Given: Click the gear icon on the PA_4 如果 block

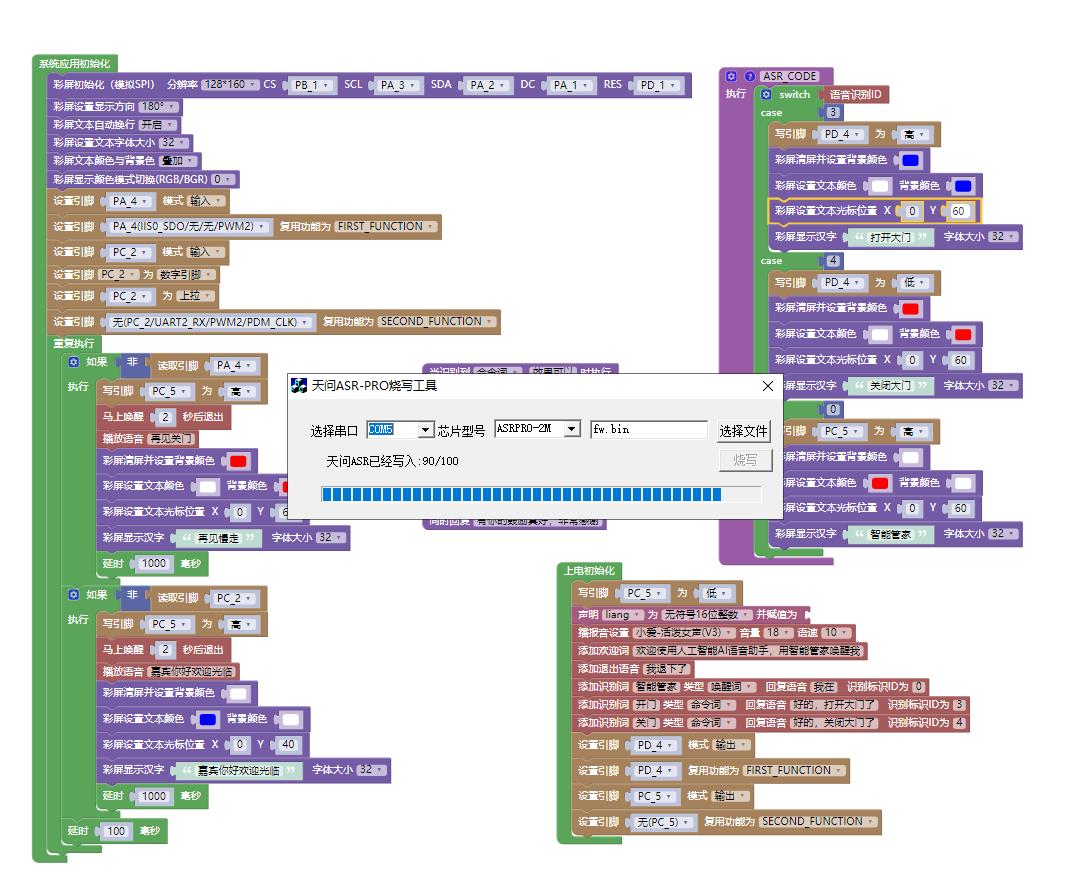Looking at the screenshot, I should pyautogui.click(x=73, y=362).
